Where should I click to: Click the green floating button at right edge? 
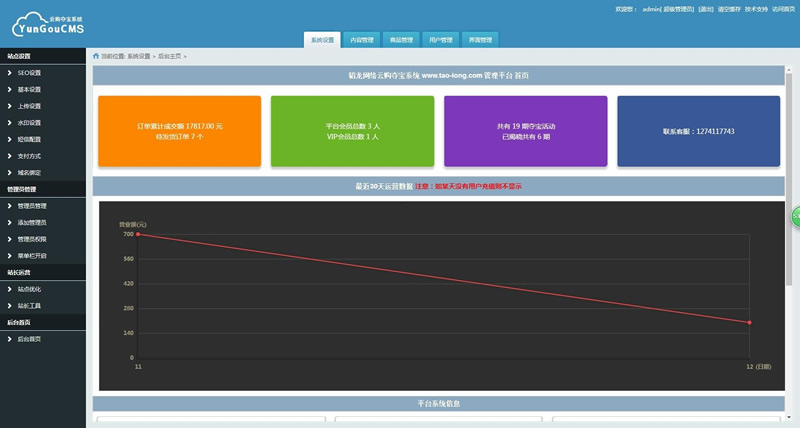[x=795, y=217]
